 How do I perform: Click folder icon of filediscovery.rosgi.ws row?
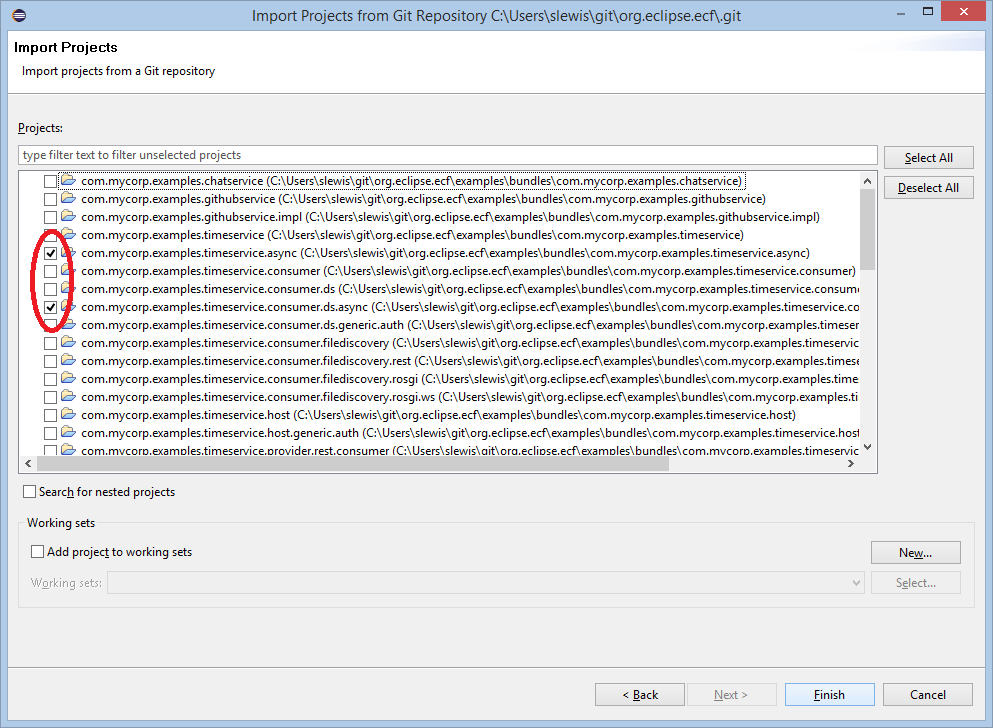[x=68, y=397]
